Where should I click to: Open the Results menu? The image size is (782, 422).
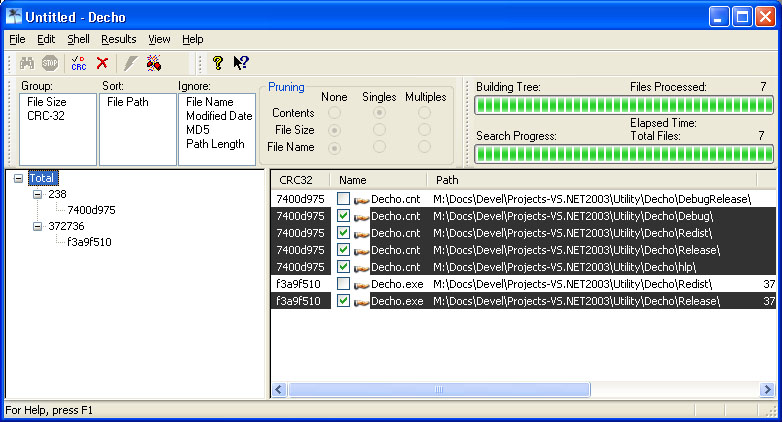119,39
